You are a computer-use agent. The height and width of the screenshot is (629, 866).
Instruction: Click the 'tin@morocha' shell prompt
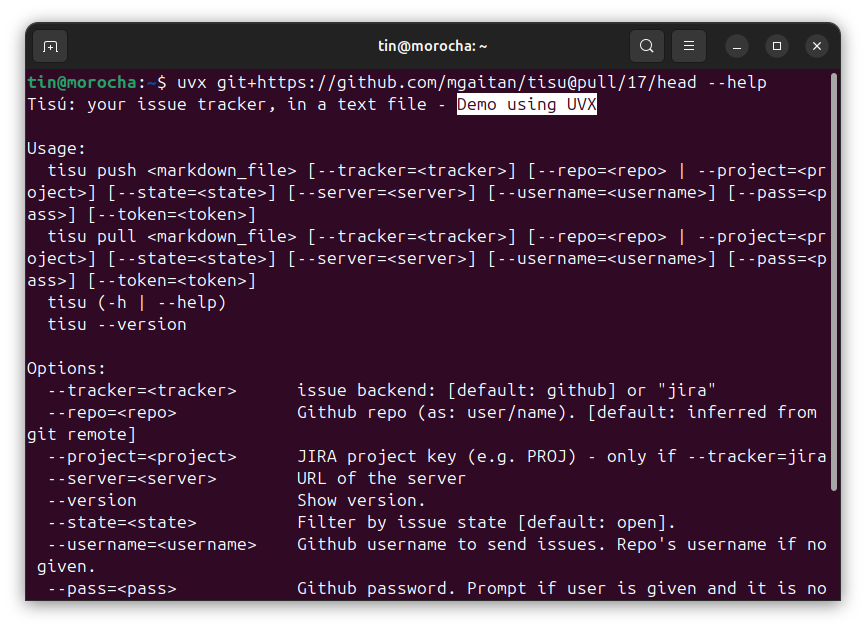[82, 83]
